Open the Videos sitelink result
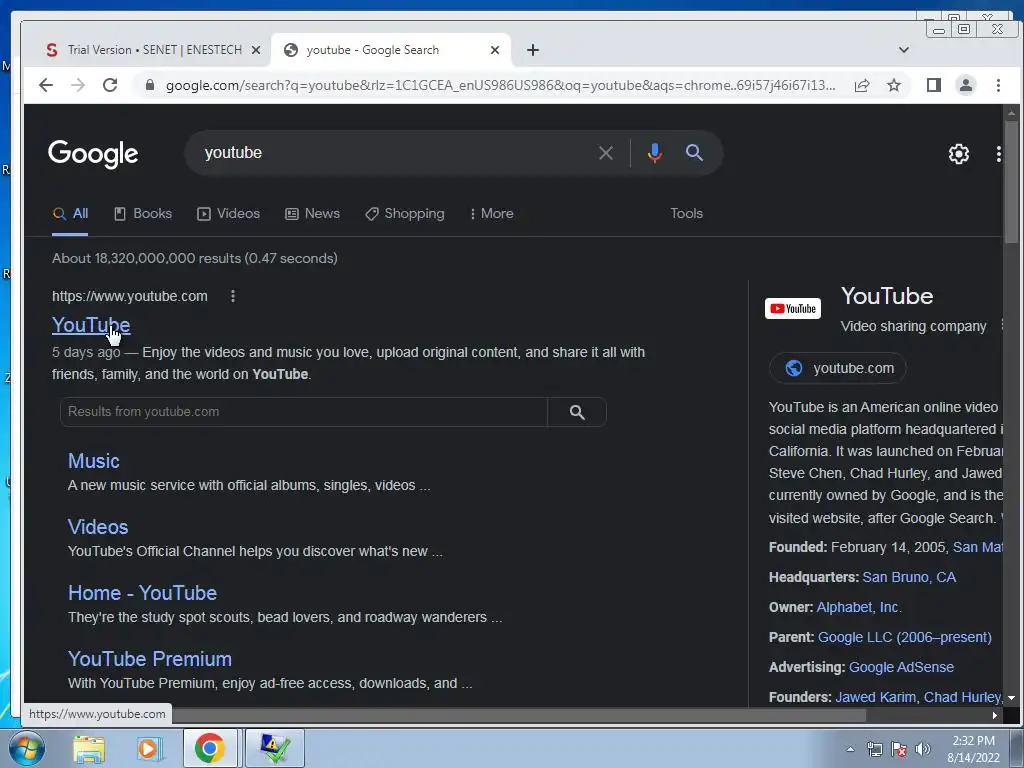The image size is (1024, 768). tap(98, 527)
